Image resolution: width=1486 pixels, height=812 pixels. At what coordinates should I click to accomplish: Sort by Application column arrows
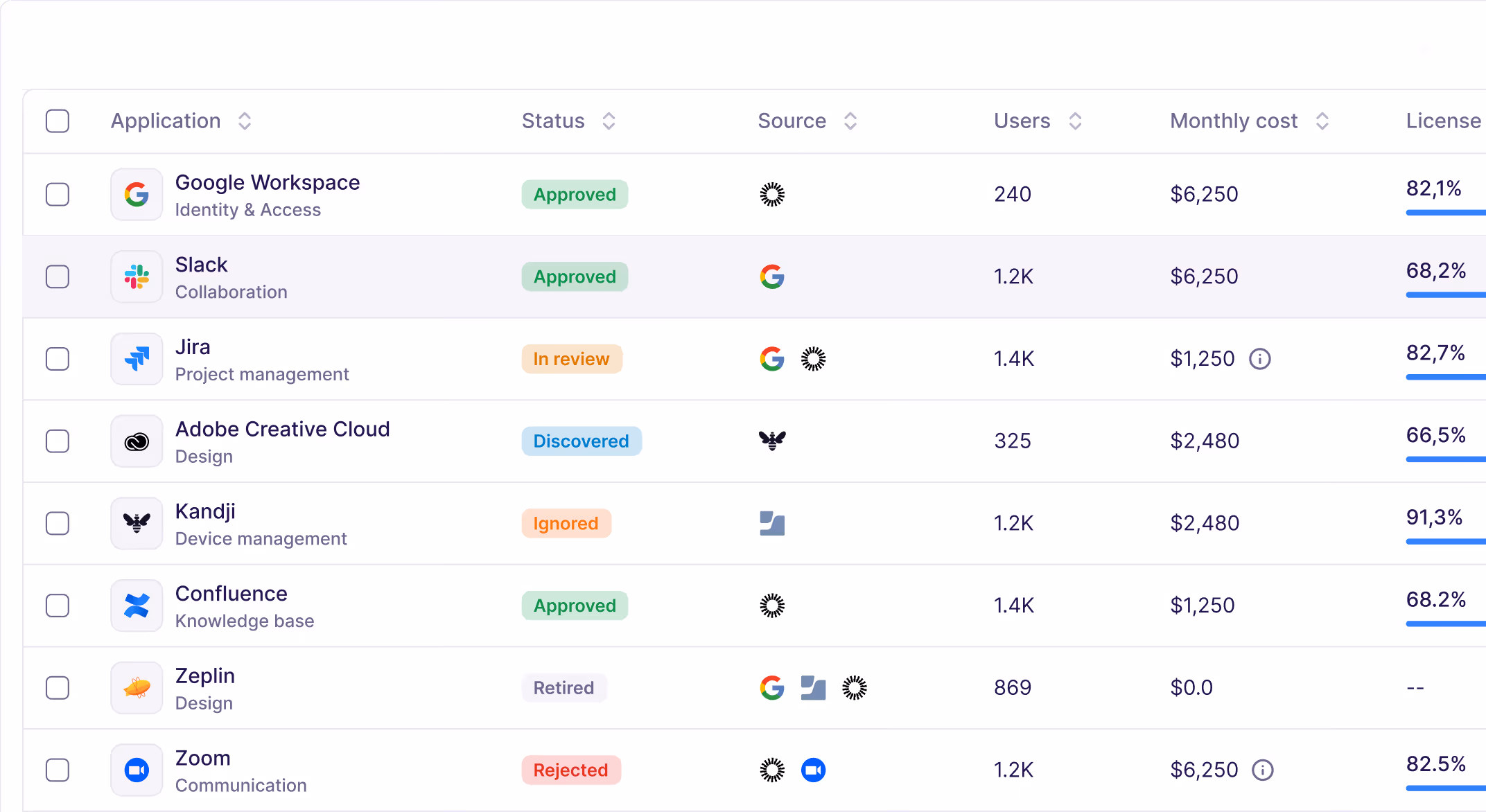click(x=245, y=121)
